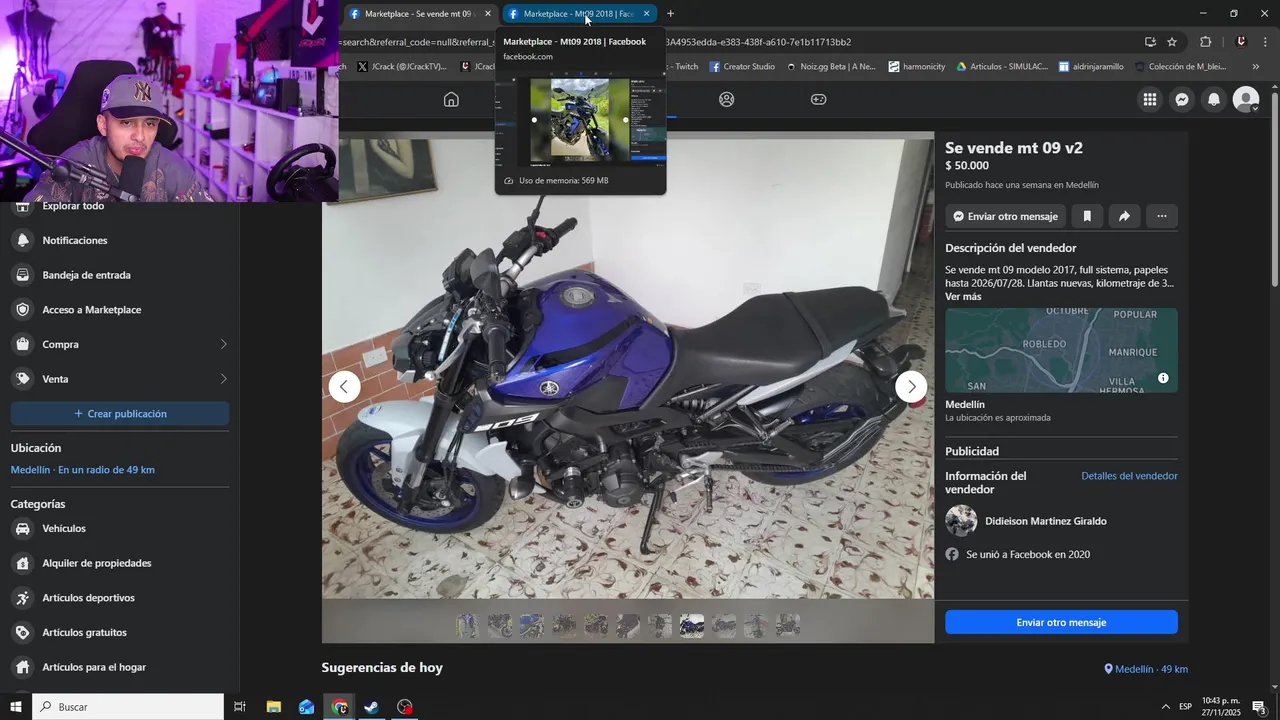Open the Windows Start button
This screenshot has width=1280, height=720.
[x=16, y=707]
